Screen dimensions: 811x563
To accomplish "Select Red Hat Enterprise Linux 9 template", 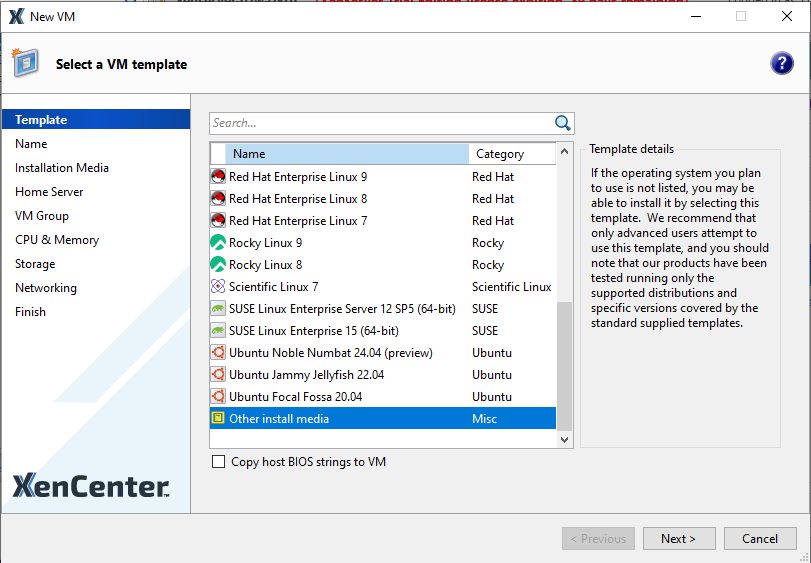I will coord(383,177).
